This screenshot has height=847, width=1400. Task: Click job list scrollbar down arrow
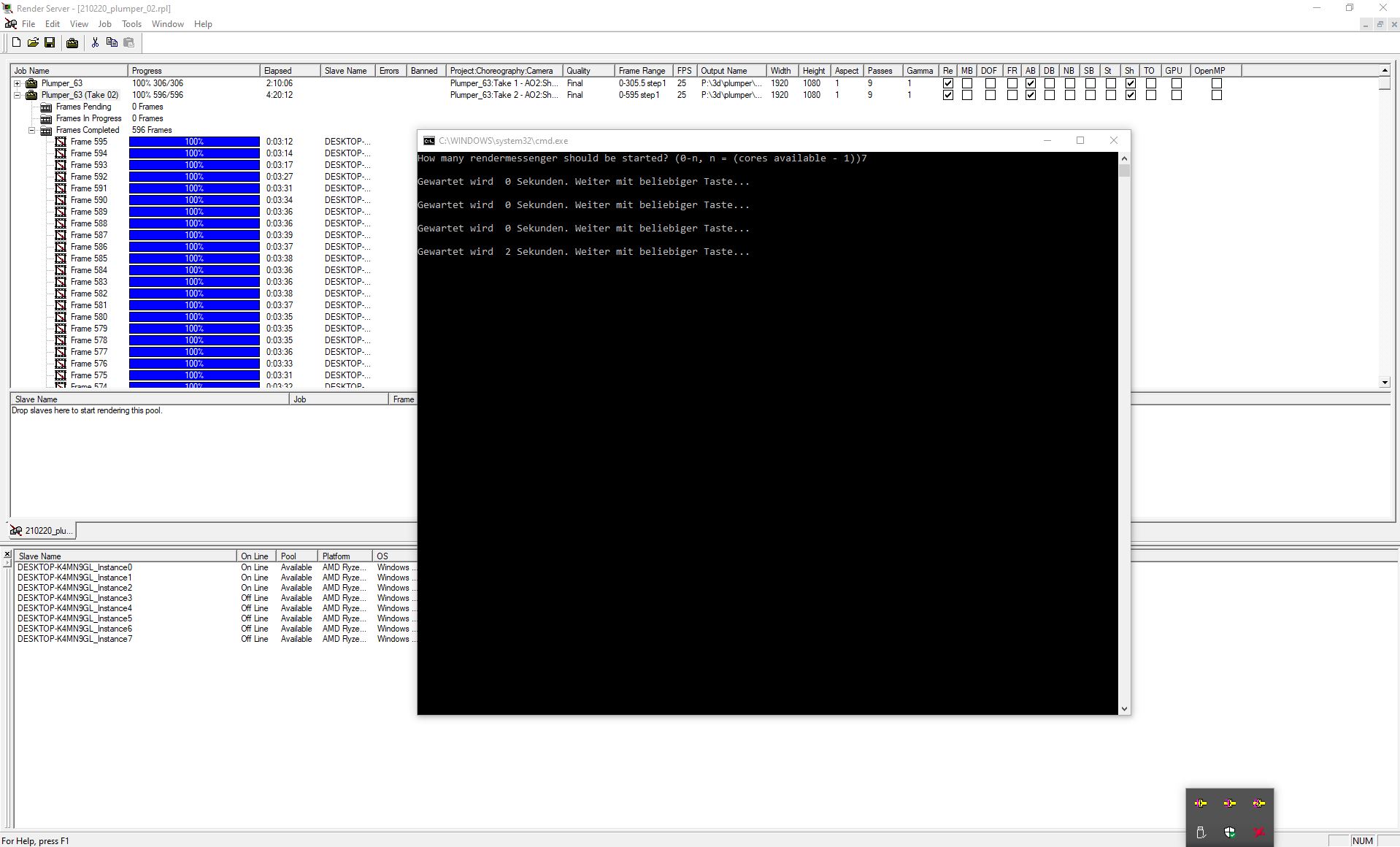1385,382
